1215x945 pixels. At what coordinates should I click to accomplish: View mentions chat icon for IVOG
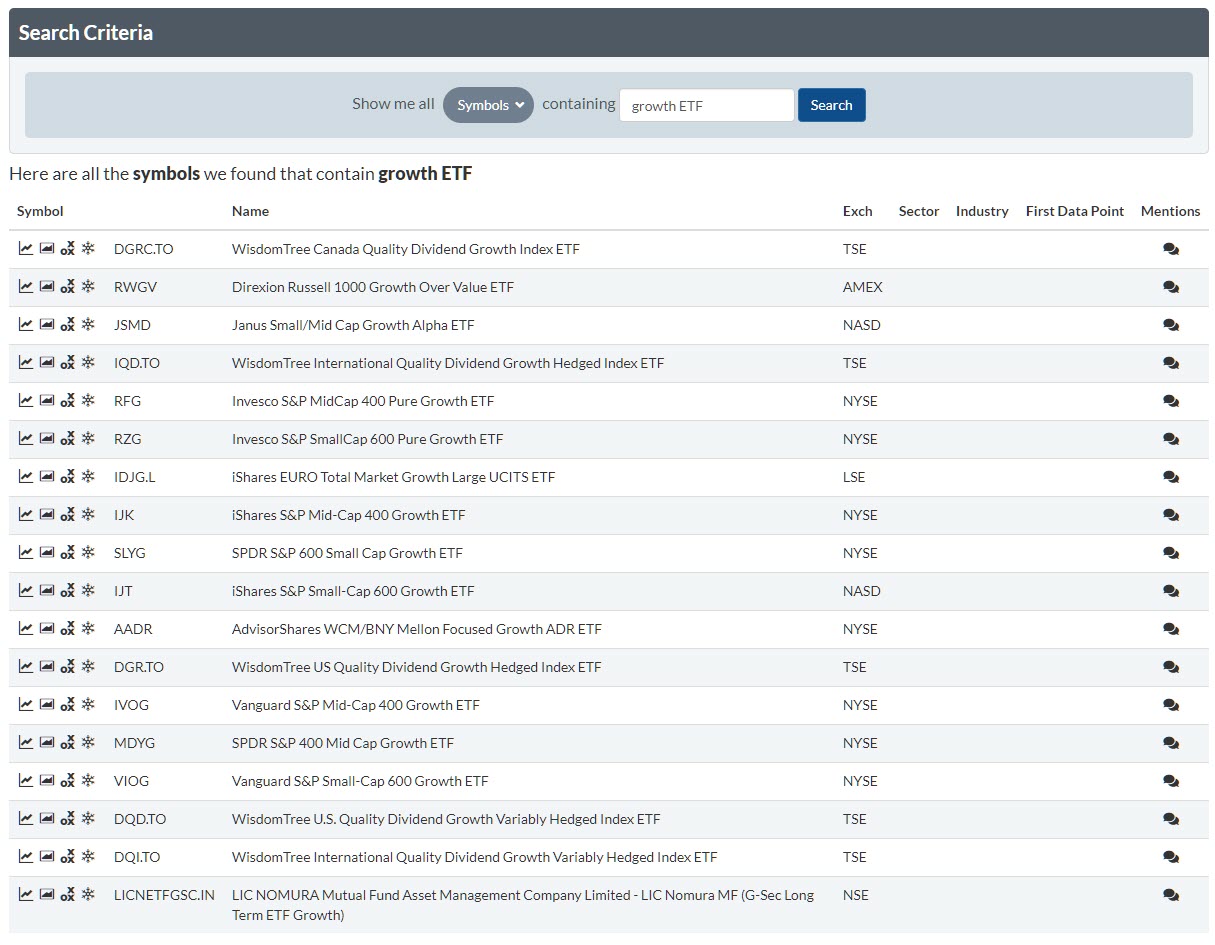(1171, 705)
